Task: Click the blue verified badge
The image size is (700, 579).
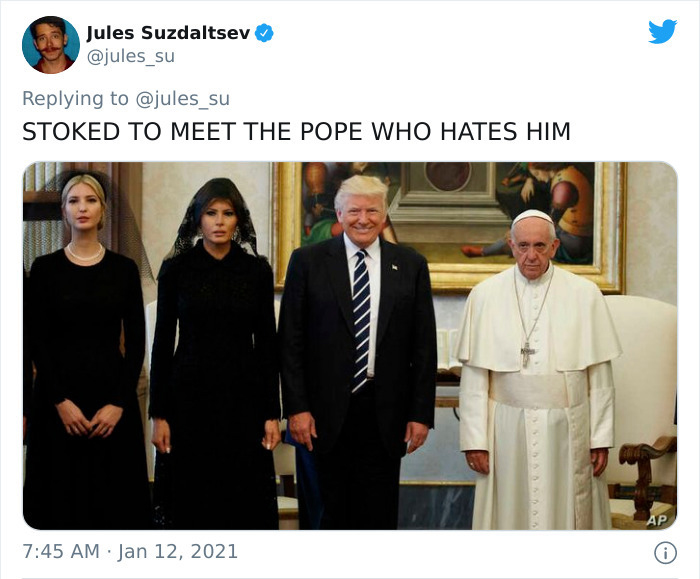Action: coord(264,33)
